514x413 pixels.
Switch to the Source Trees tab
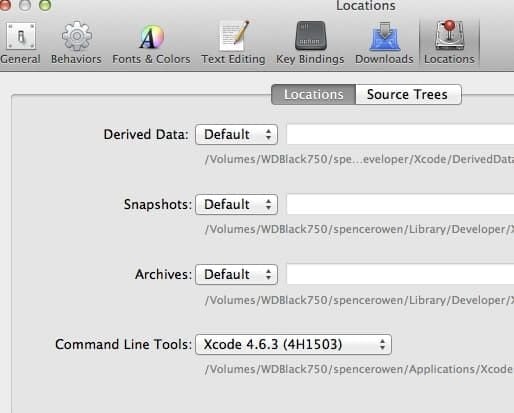pos(408,95)
